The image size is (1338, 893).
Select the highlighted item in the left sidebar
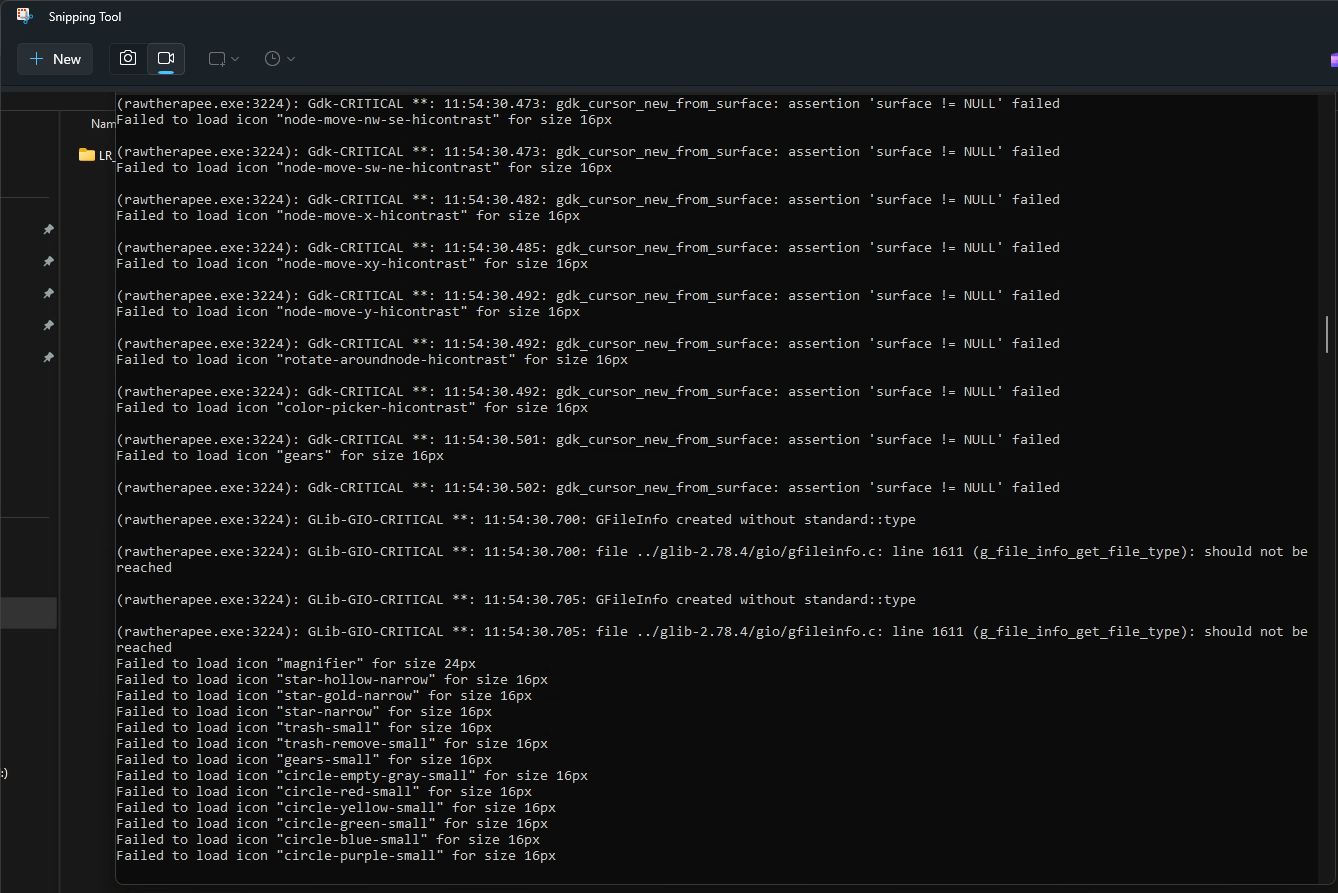click(30, 613)
